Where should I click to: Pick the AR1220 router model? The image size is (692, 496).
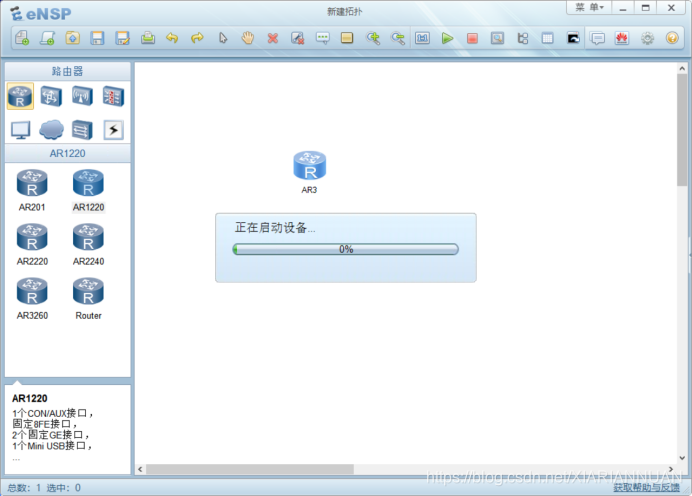pos(88,190)
